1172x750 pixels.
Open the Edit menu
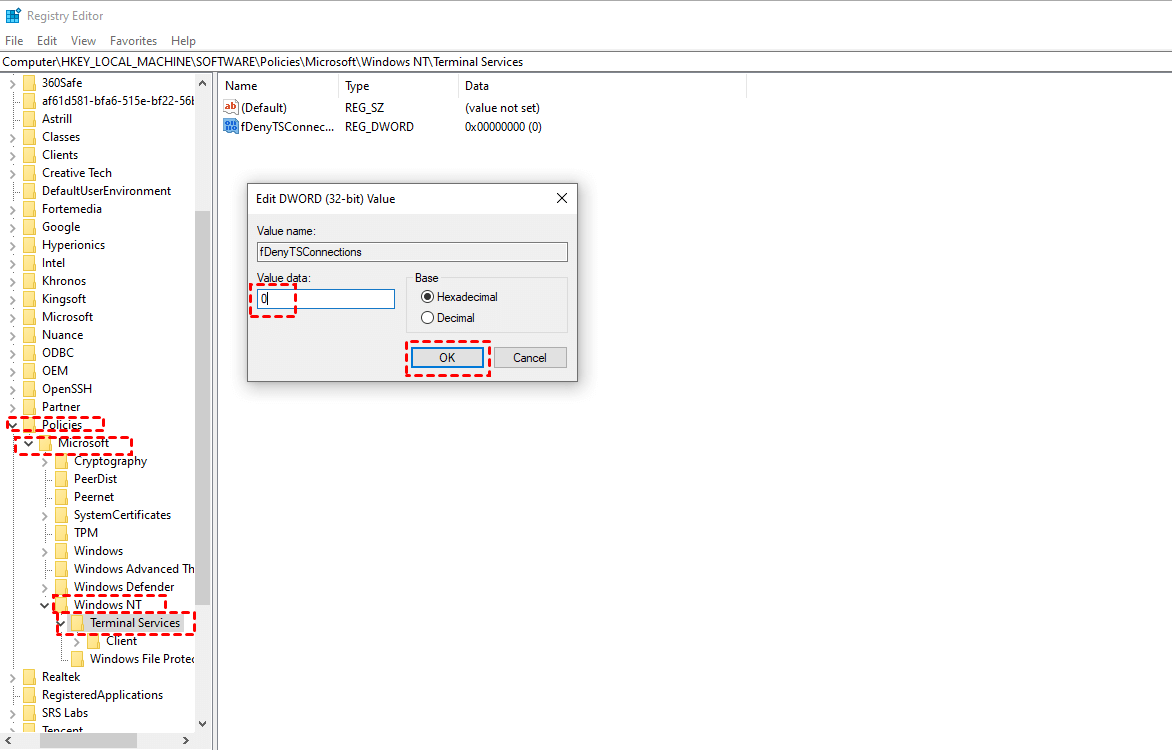47,41
